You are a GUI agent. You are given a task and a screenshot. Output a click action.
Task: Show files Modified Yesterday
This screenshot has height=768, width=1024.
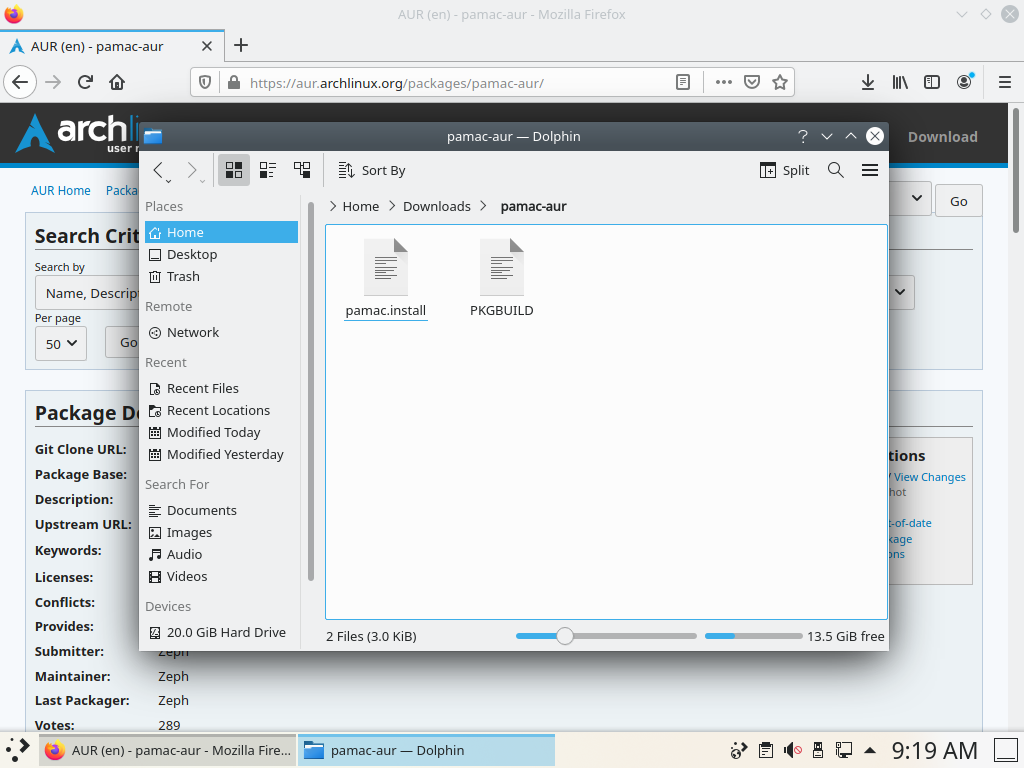point(221,455)
